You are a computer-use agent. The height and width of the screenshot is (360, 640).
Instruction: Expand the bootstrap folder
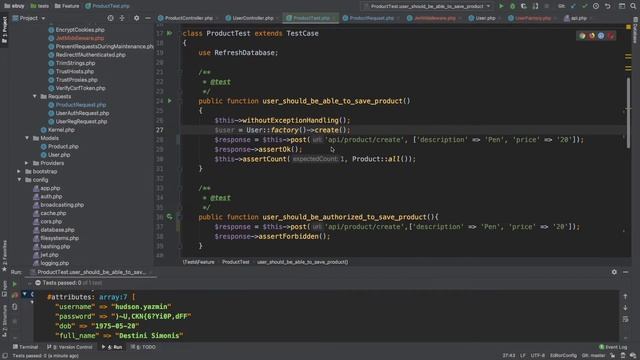19,171
